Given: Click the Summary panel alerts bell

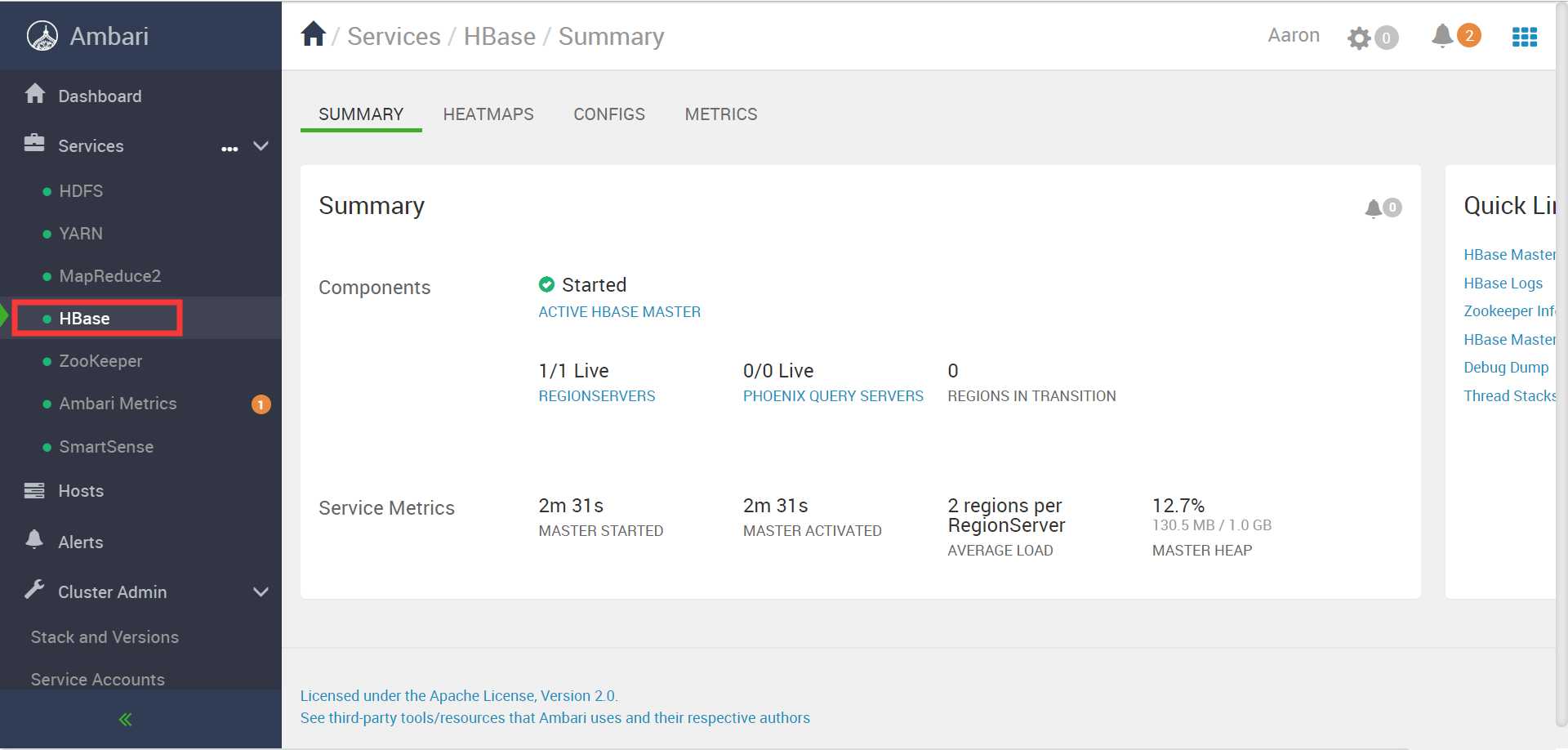Looking at the screenshot, I should click(x=1374, y=208).
